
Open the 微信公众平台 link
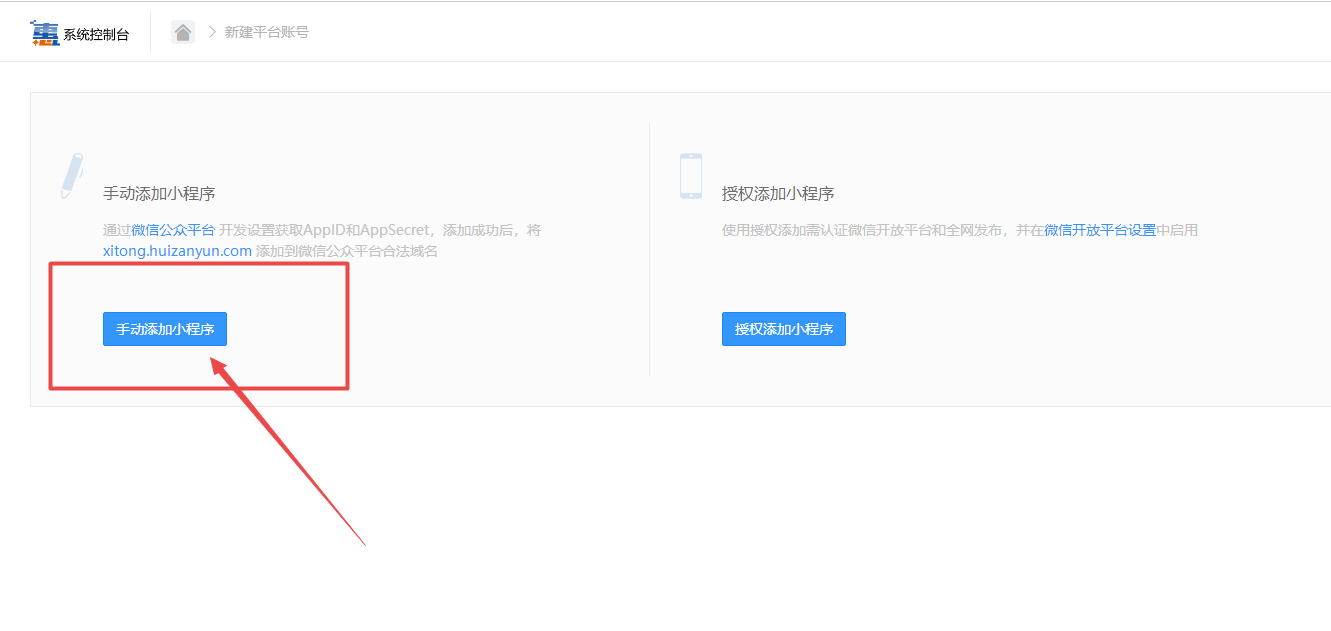tap(173, 230)
